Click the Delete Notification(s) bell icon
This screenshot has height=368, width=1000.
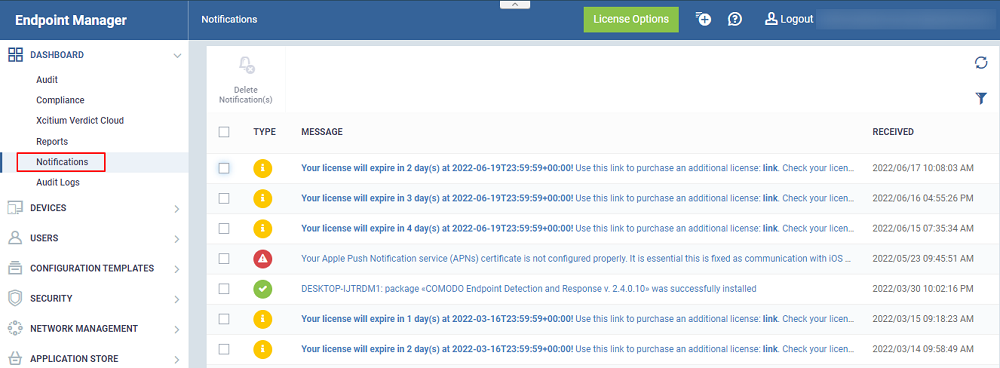tap(246, 65)
